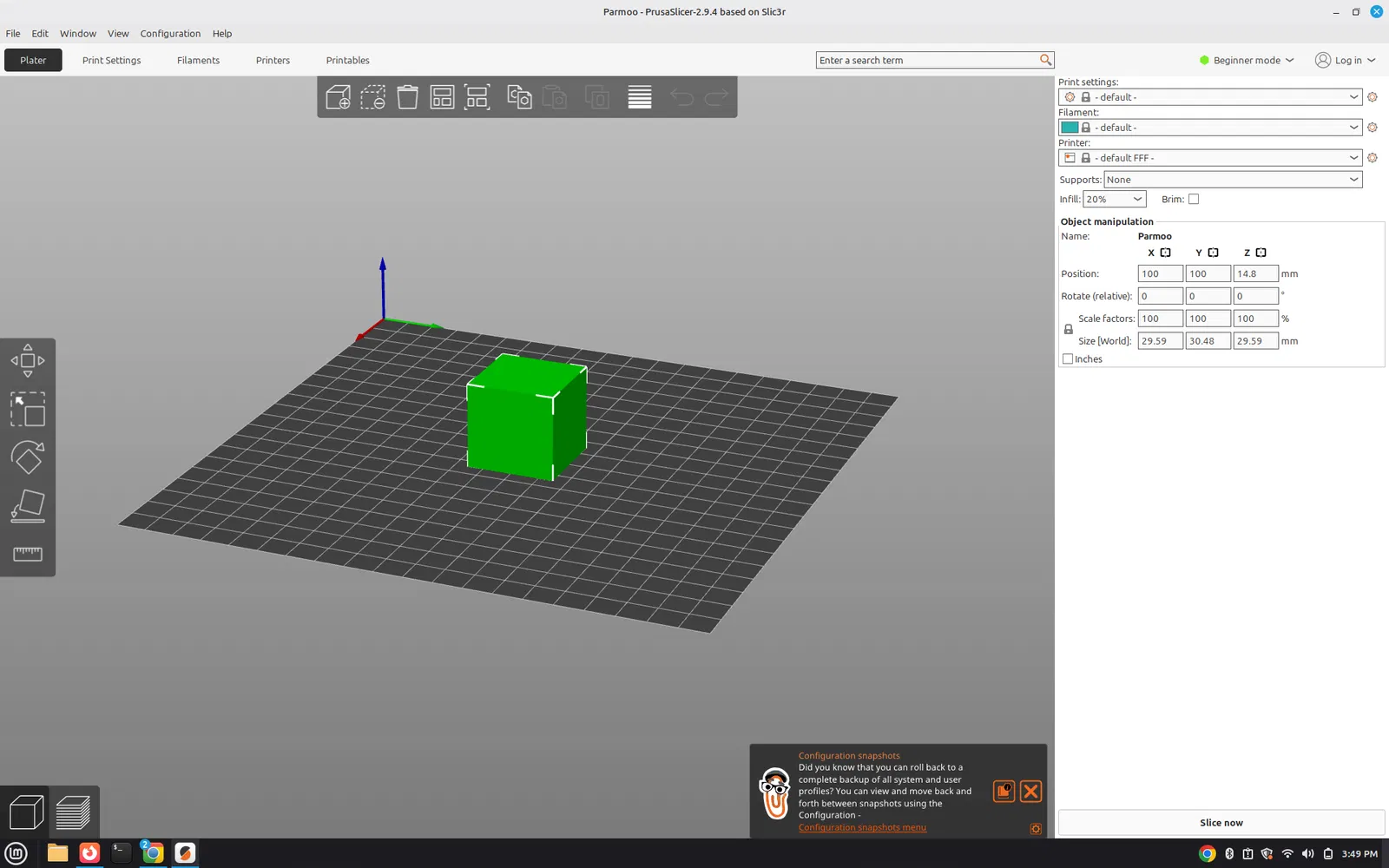
Task: Select the Scale gizmo tool
Action: (x=28, y=409)
